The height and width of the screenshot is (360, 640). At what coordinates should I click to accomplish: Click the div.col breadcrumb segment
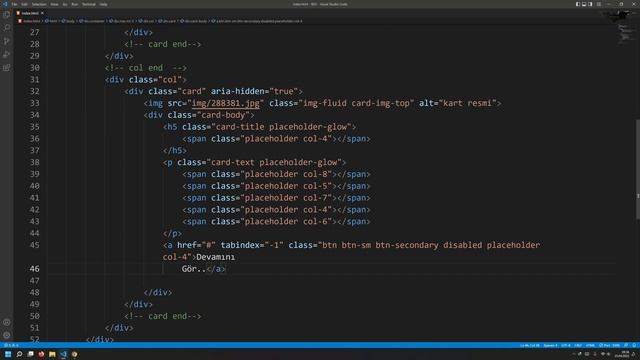[146, 21]
